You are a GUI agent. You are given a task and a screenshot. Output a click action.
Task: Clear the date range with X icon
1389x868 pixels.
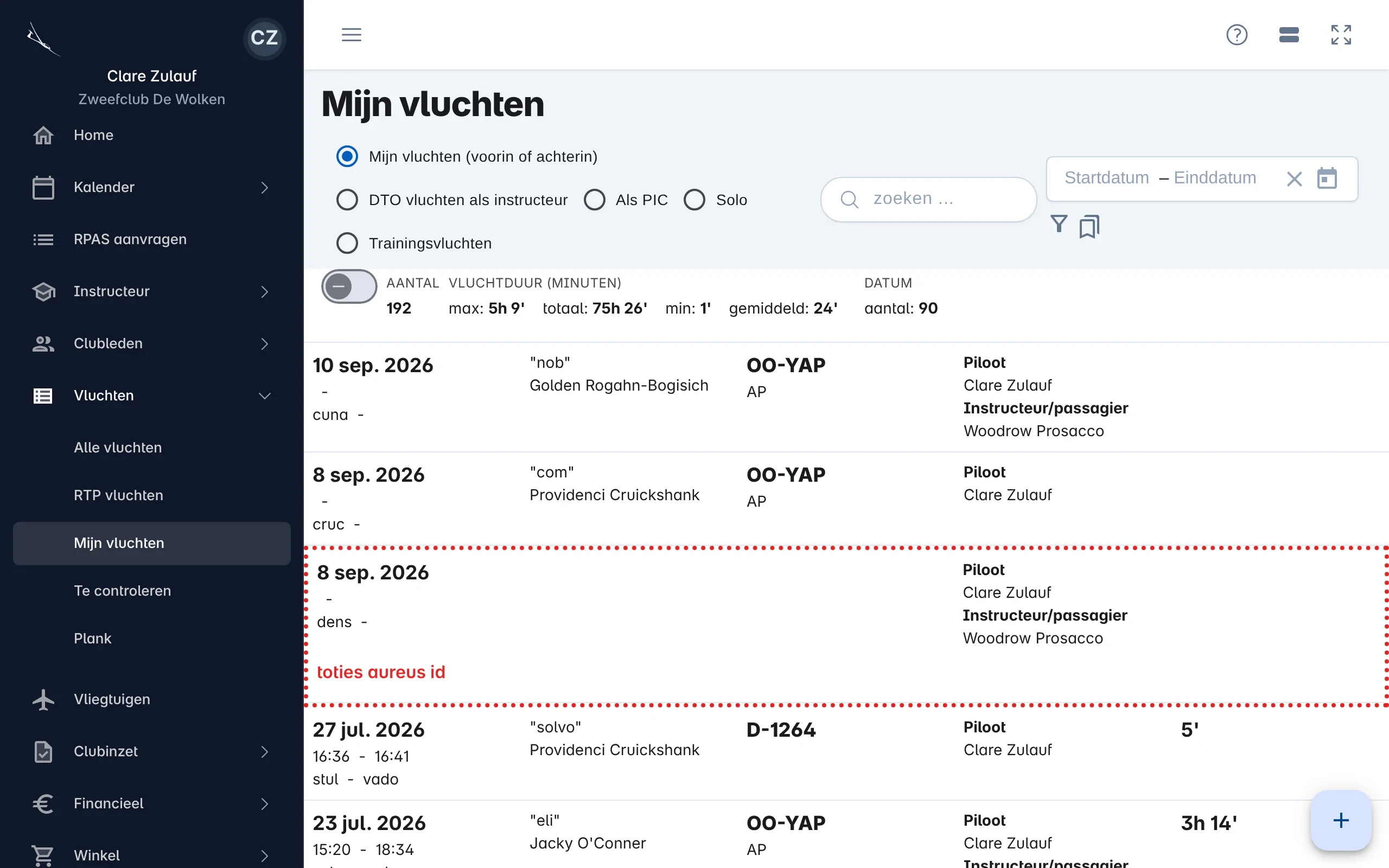(x=1294, y=179)
